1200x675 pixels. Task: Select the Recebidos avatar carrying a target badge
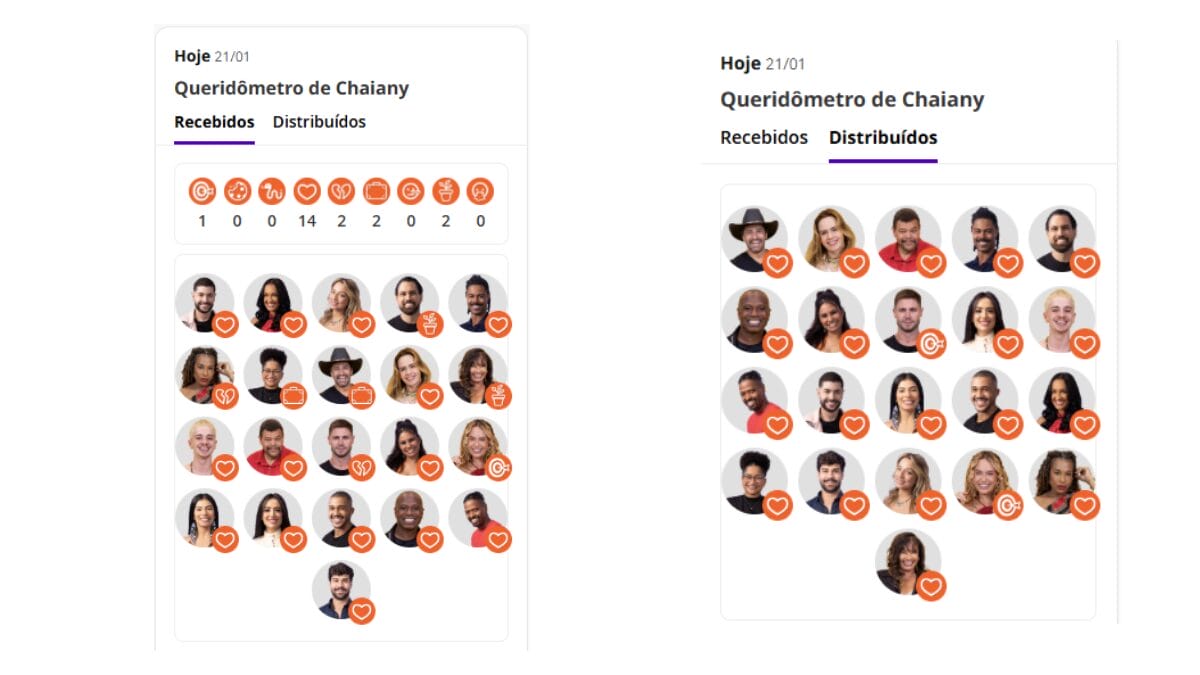point(478,447)
